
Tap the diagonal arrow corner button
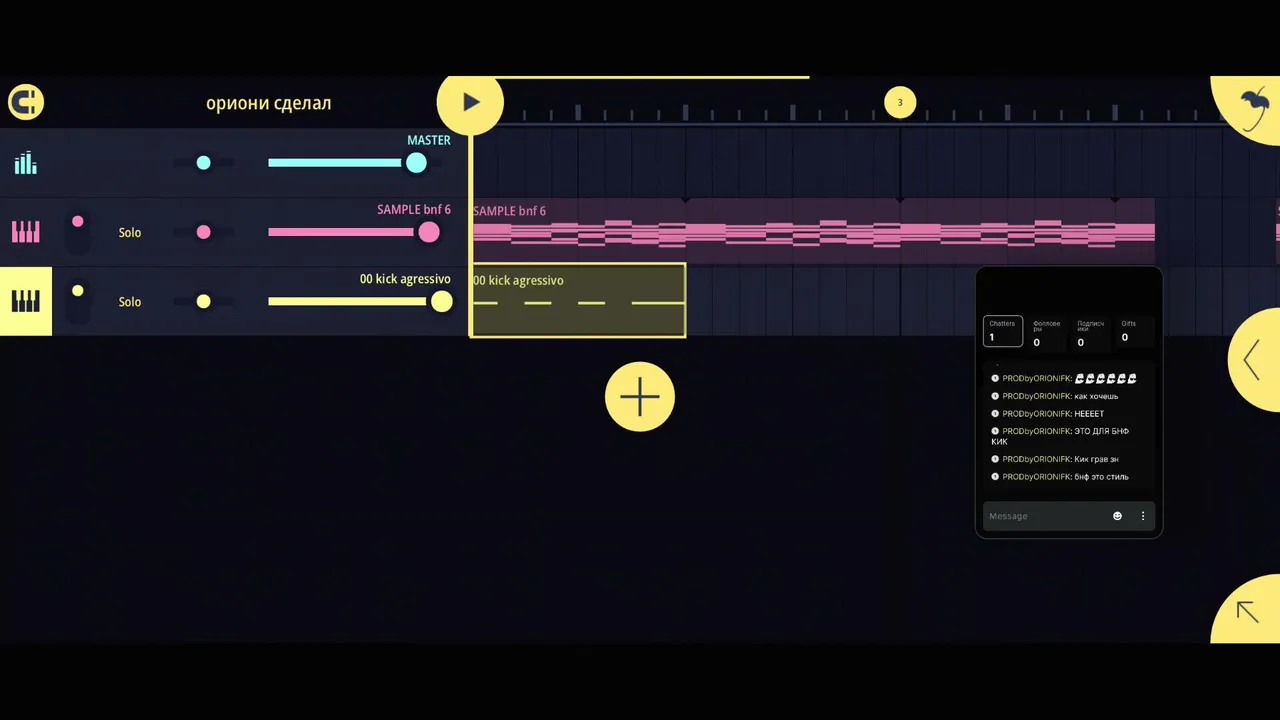click(x=1248, y=611)
